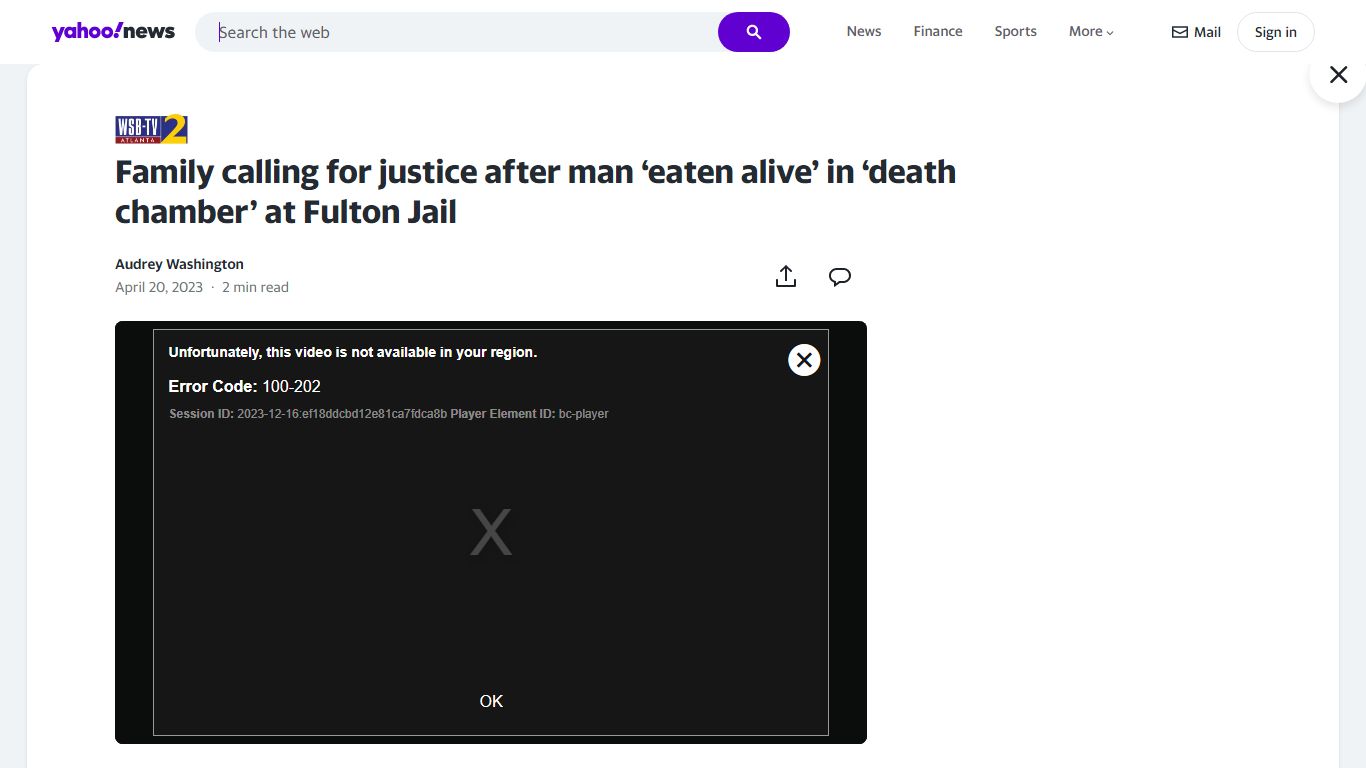Open Yahoo Mail from the envelope link

(x=1196, y=32)
